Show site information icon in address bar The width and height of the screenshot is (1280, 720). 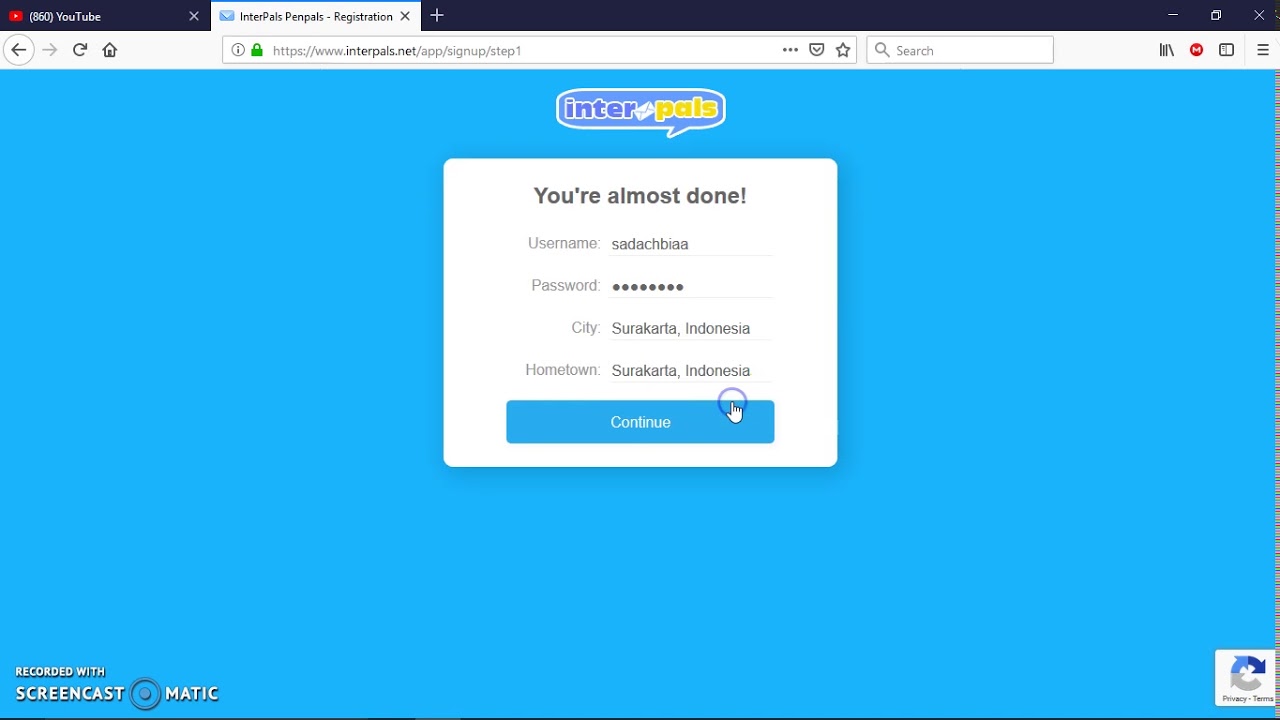[x=238, y=50]
